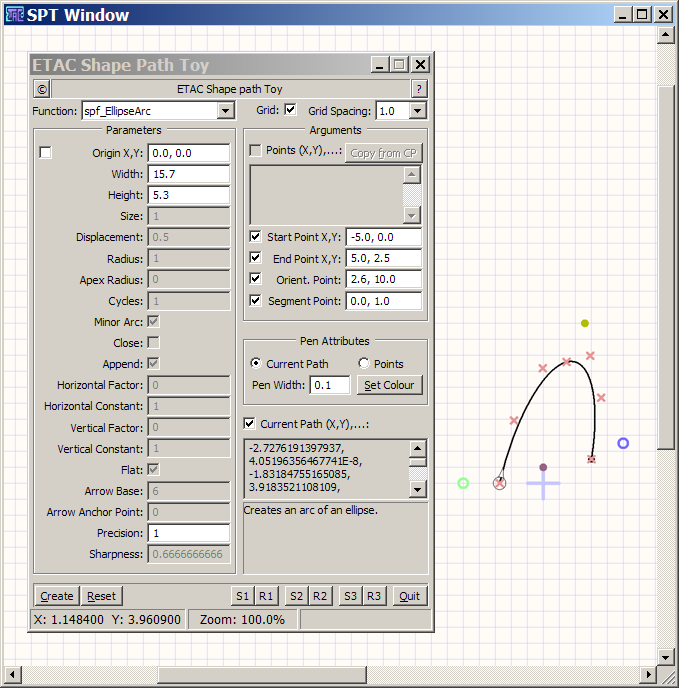Open the Set Colour picker
Image resolution: width=679 pixels, height=688 pixels.
coord(389,385)
